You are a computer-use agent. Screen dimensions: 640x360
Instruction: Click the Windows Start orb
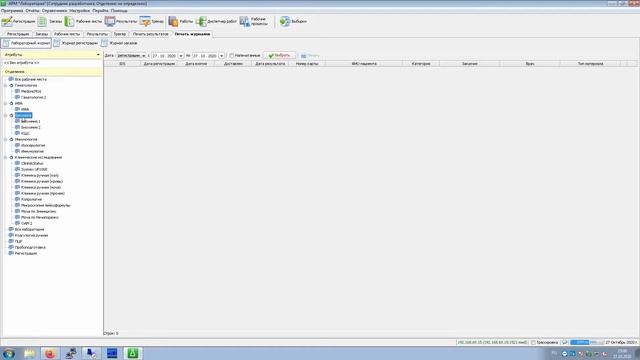tap(9, 353)
